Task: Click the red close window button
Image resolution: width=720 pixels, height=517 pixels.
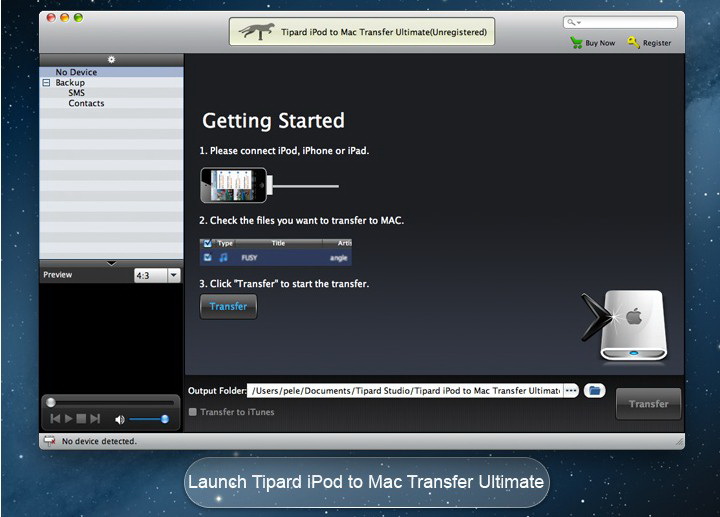Action: click(51, 17)
